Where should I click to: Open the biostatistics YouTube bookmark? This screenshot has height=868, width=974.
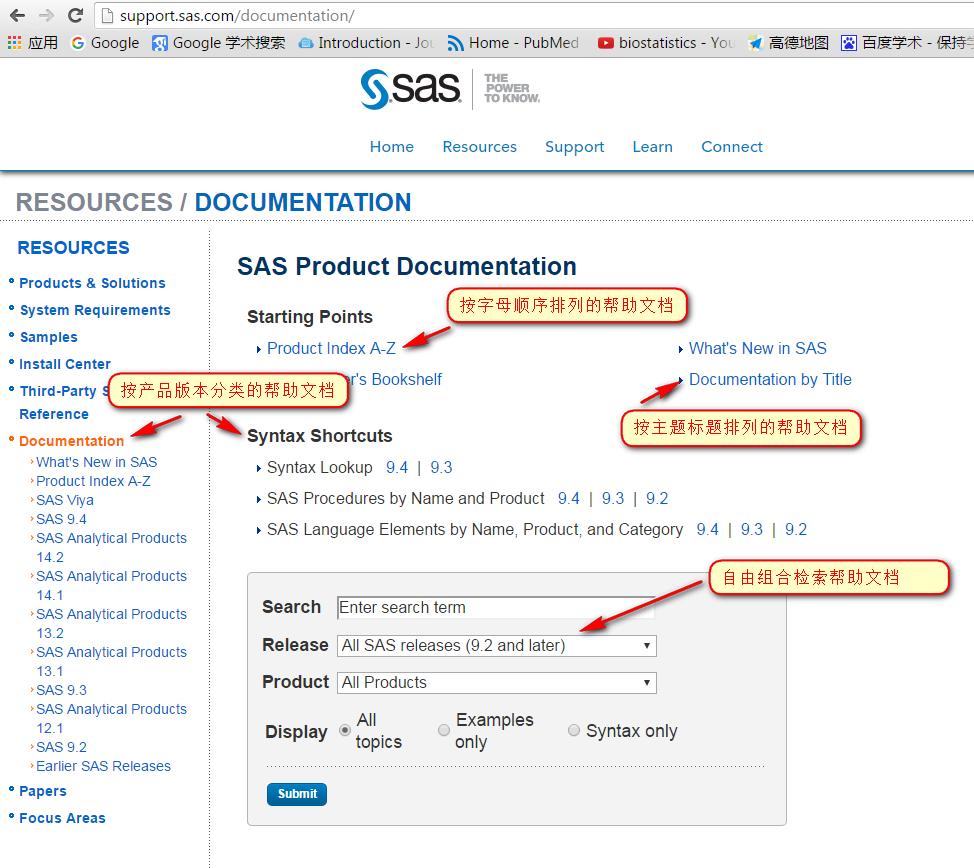click(666, 43)
